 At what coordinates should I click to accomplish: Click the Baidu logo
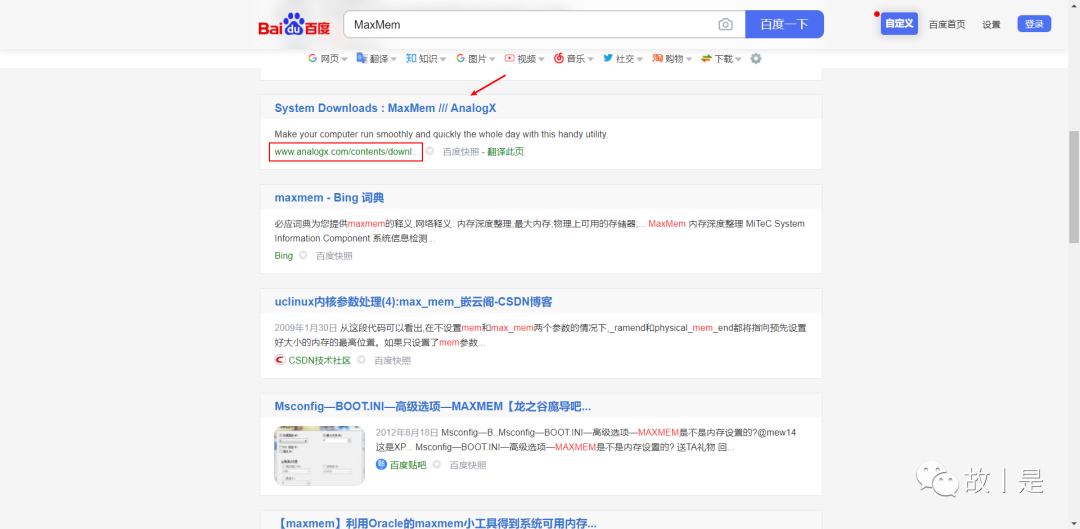tap(294, 25)
